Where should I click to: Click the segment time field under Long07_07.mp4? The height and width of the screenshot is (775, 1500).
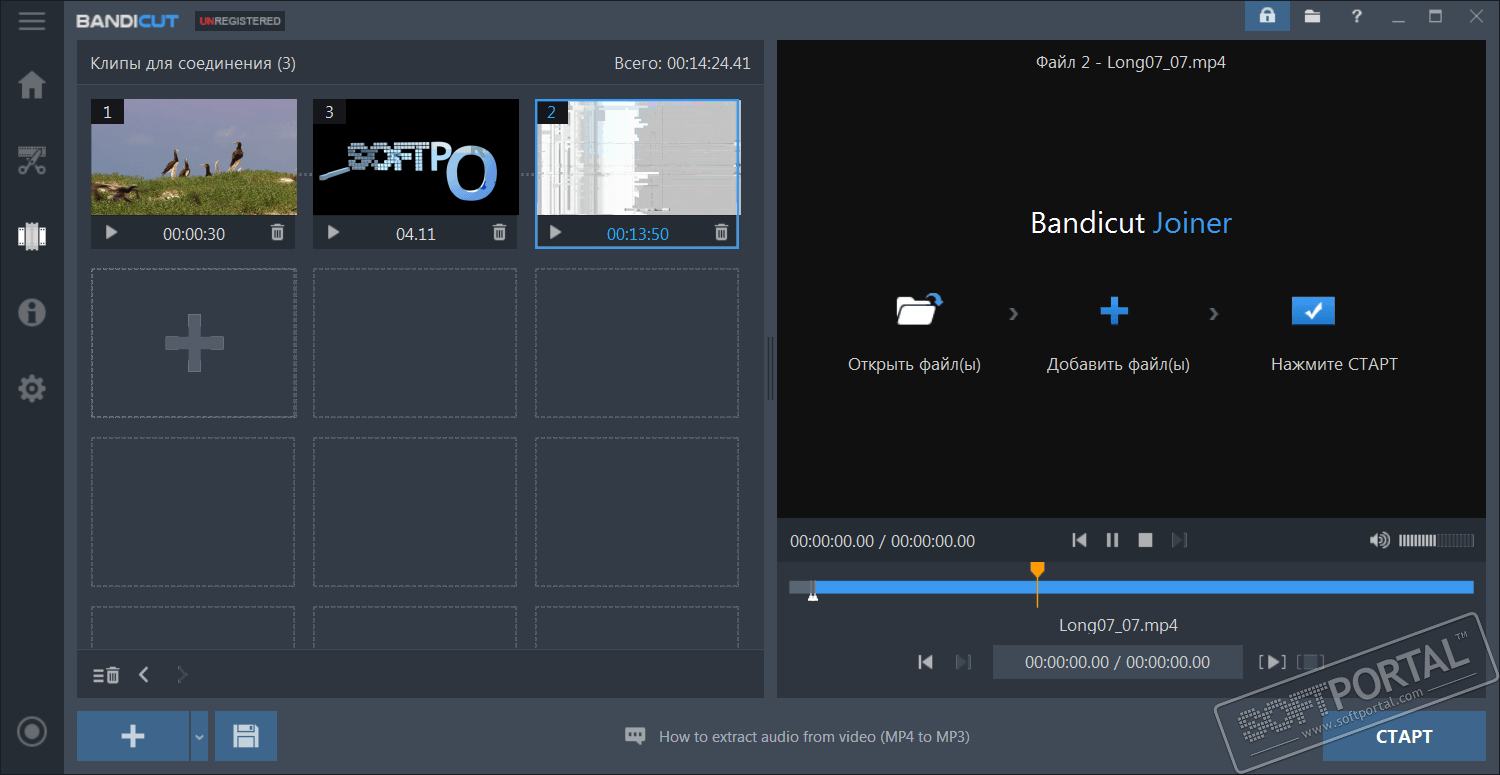pyautogui.click(x=1117, y=662)
